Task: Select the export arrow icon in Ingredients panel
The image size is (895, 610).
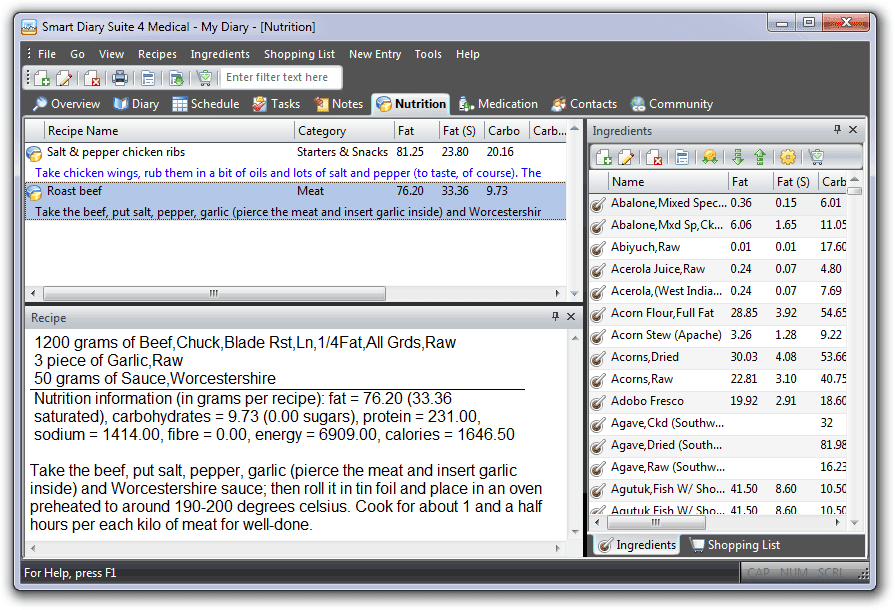Action: pos(761,157)
